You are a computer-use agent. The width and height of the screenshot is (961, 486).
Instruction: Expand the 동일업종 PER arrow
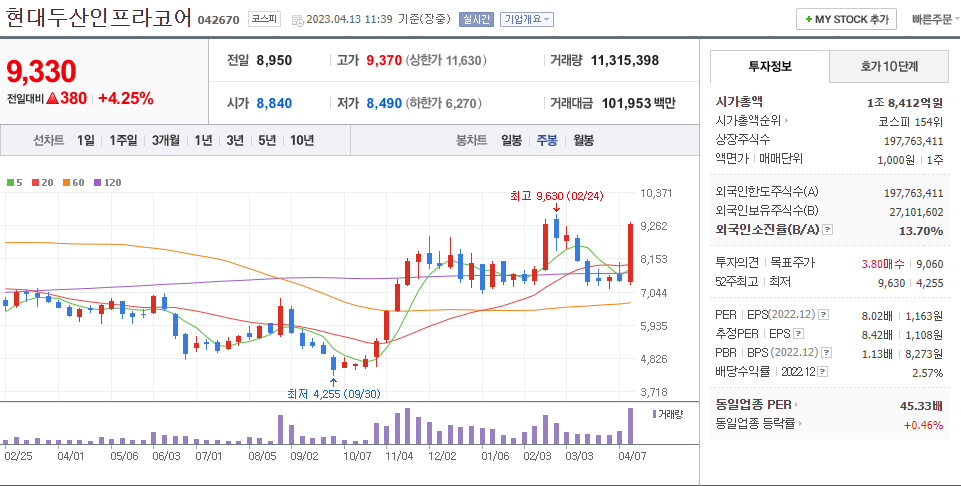[797, 404]
